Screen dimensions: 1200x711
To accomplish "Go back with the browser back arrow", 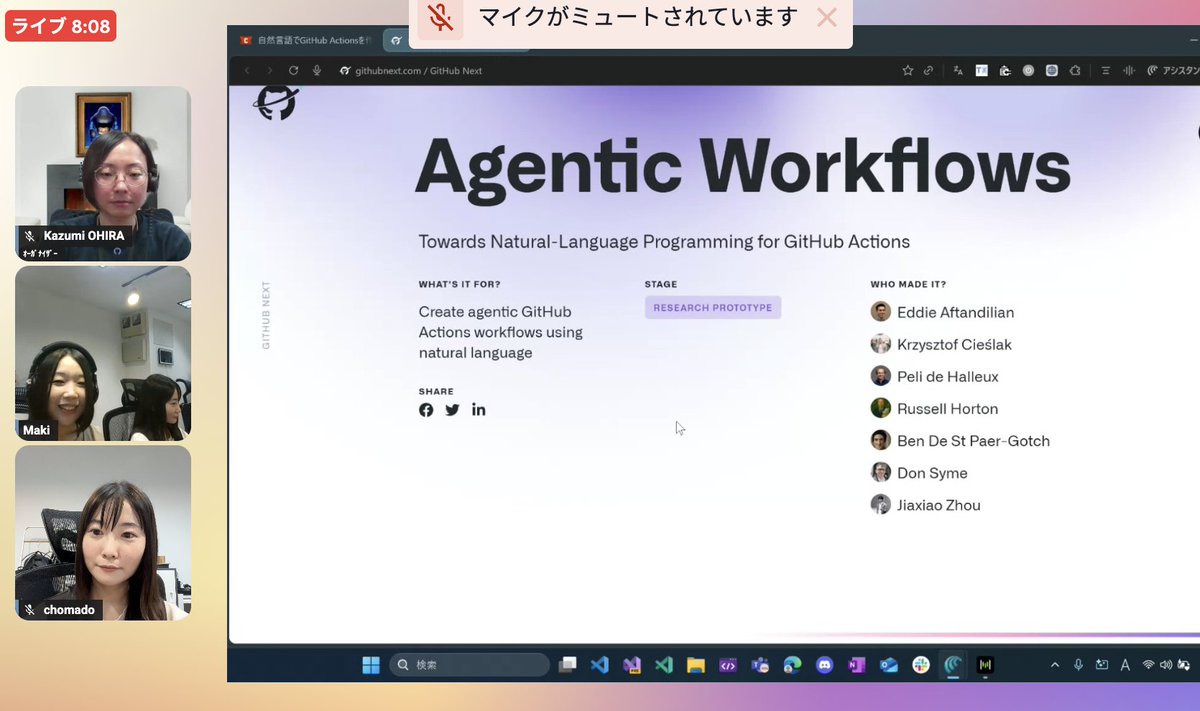I will [247, 71].
